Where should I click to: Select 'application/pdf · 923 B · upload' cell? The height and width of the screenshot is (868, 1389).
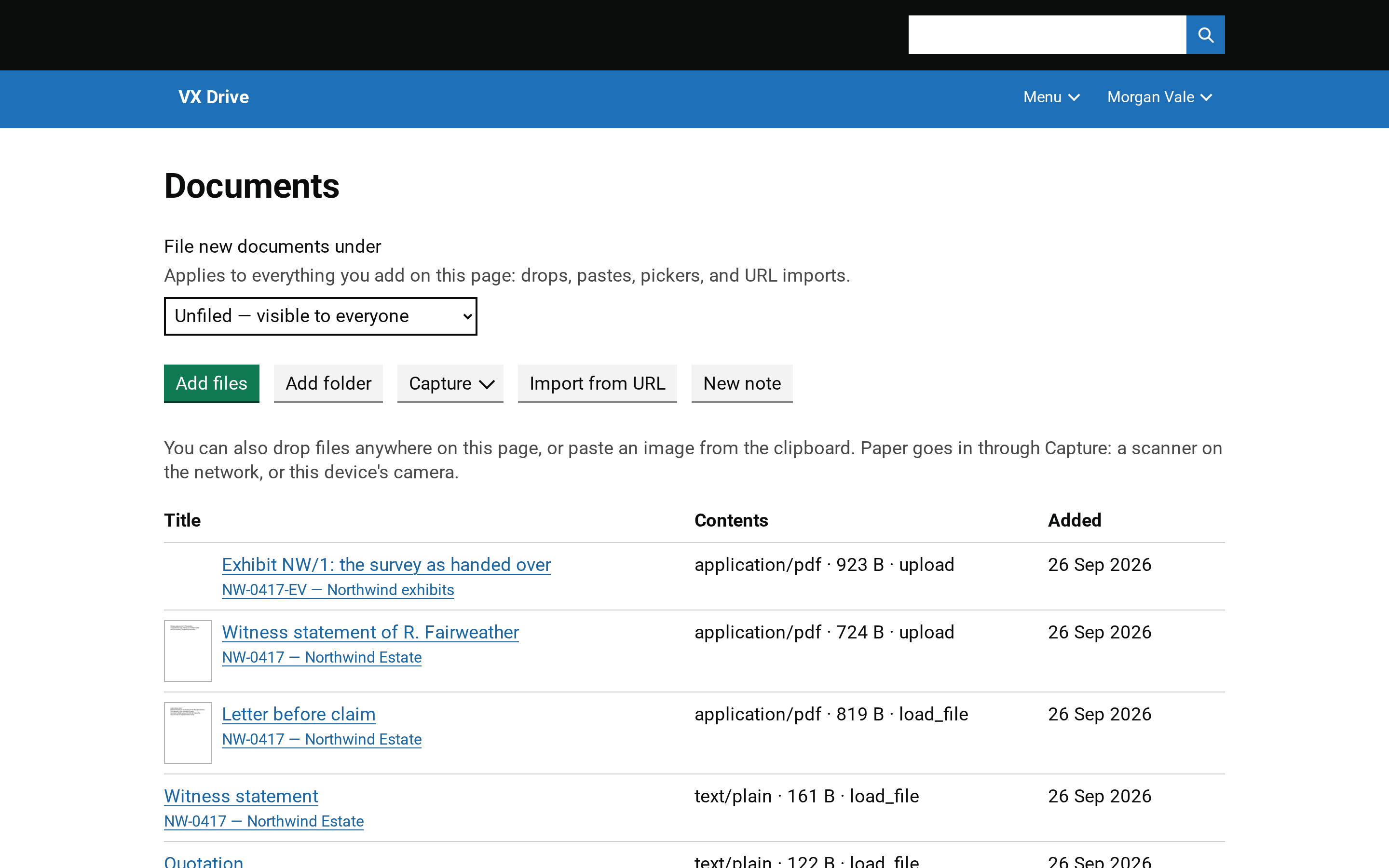pyautogui.click(x=824, y=565)
